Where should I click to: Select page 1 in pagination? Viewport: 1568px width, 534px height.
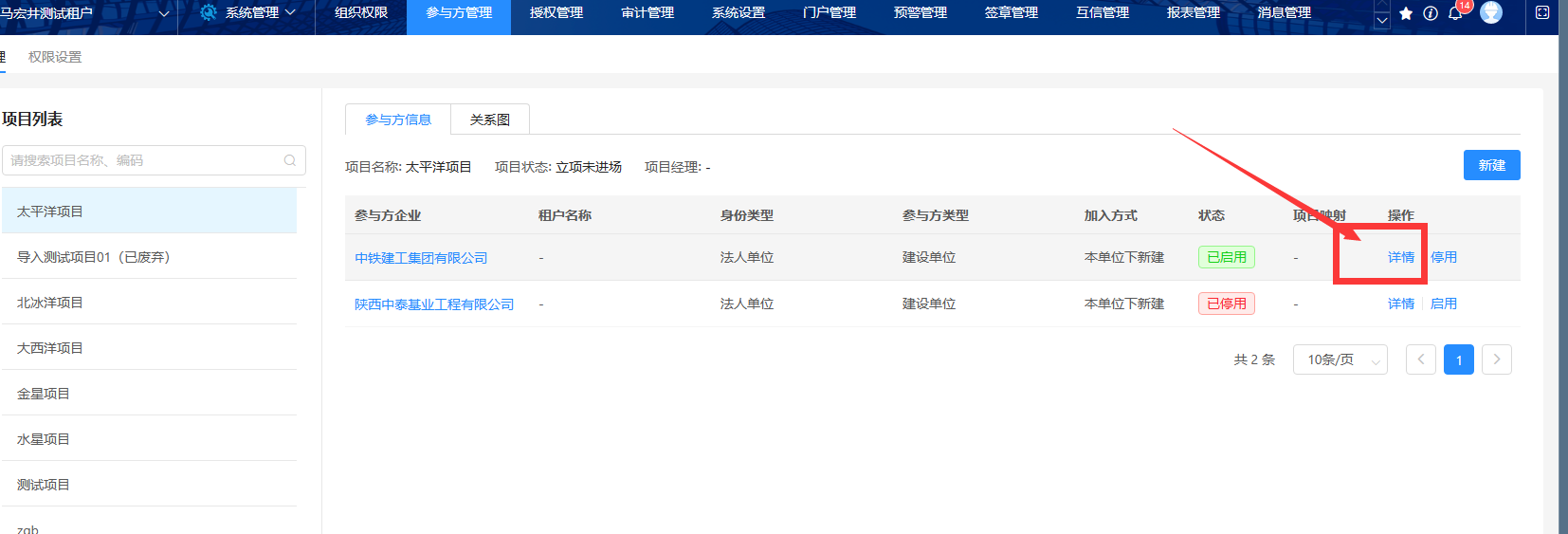point(1459,359)
